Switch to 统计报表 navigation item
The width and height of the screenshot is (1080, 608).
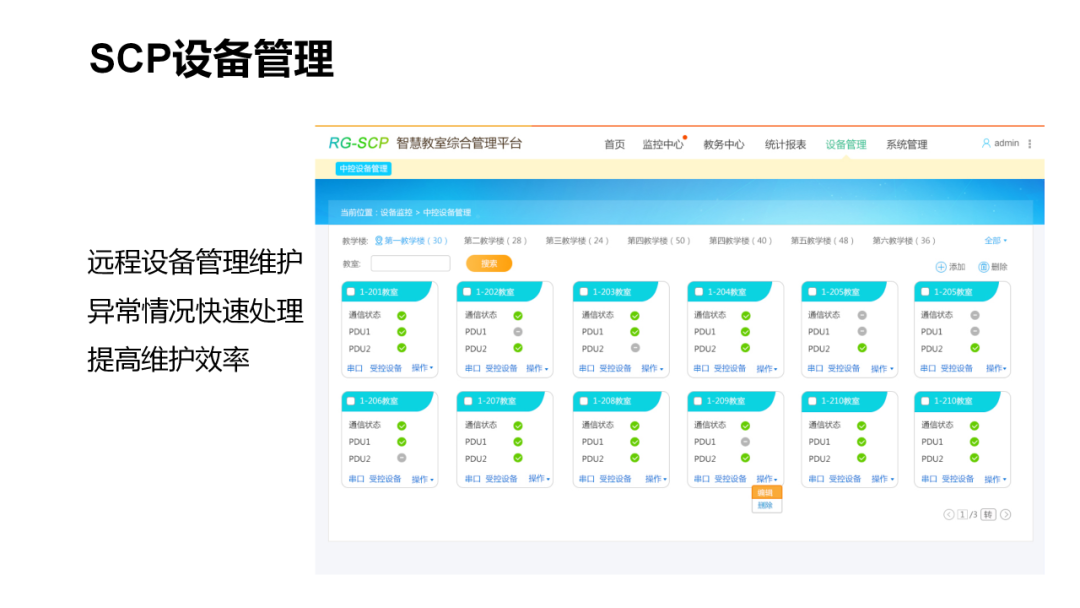click(x=785, y=145)
